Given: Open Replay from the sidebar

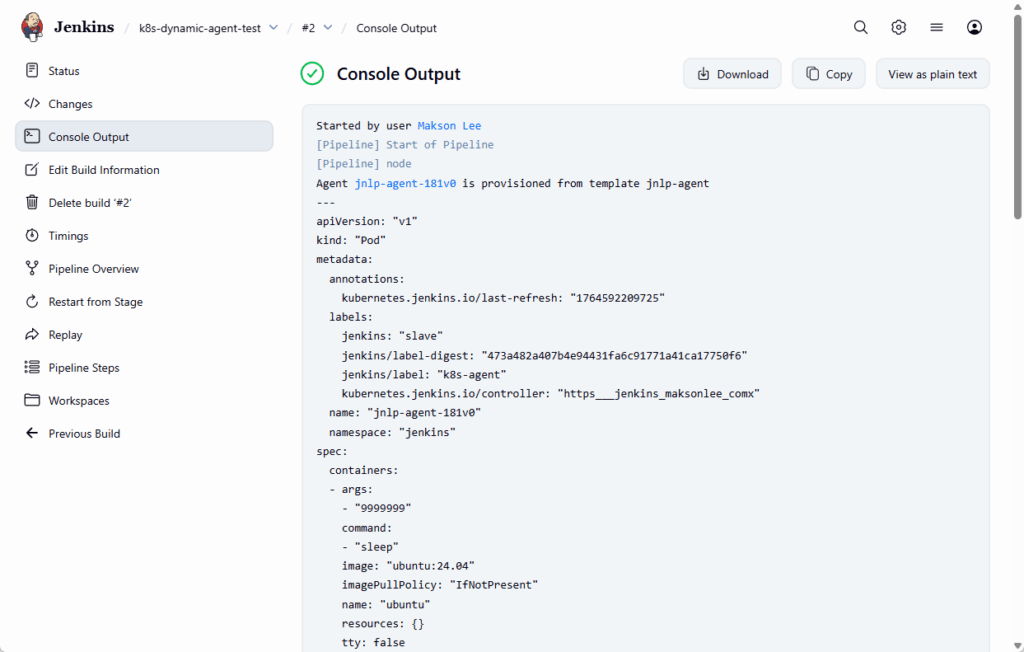Looking at the screenshot, I should pos(65,335).
